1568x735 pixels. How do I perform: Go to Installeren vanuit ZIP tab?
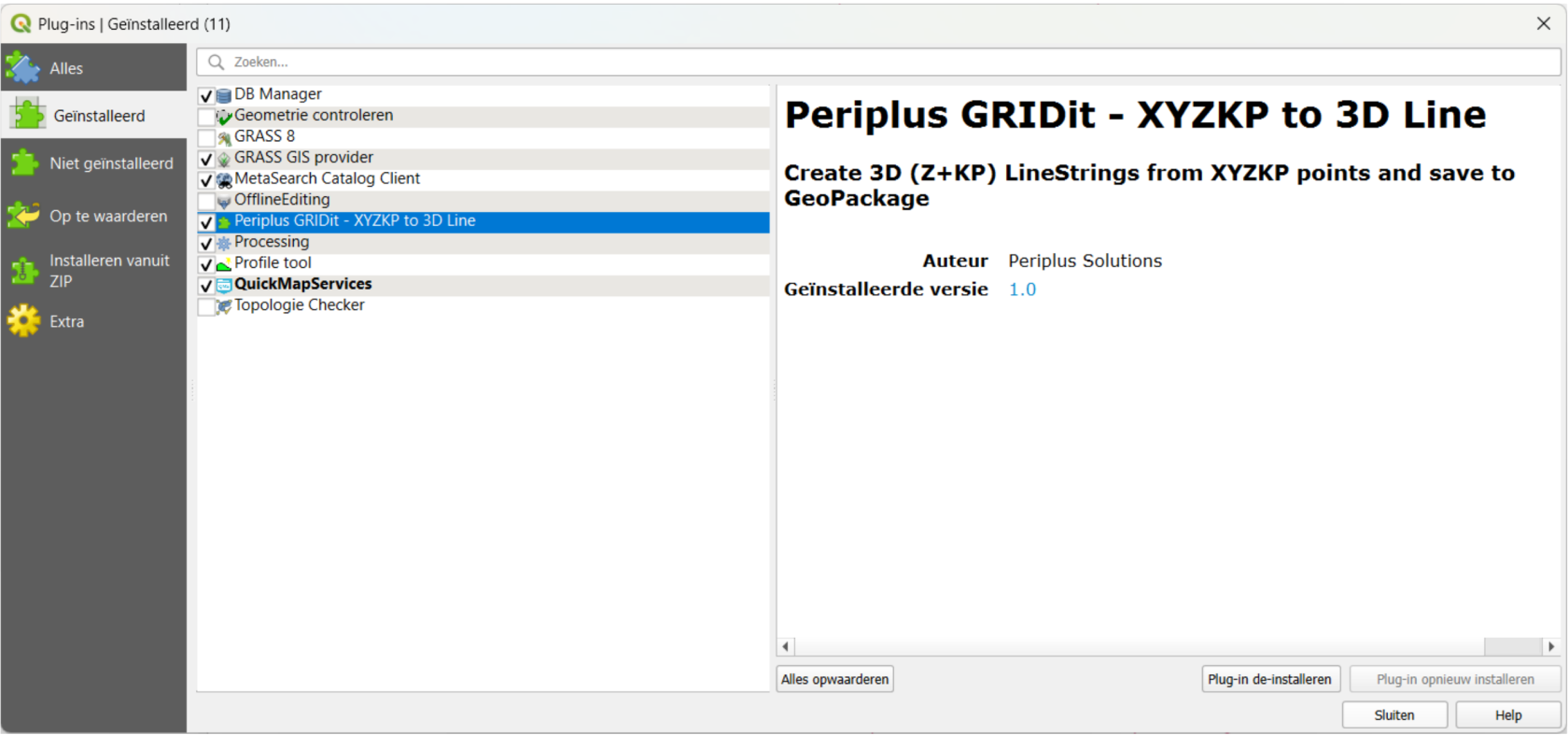click(x=93, y=271)
